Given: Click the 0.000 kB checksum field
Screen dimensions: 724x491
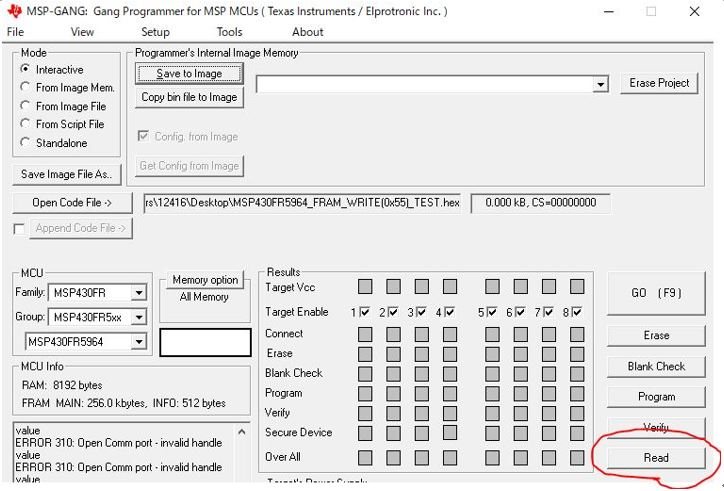Looking at the screenshot, I should click(540, 203).
